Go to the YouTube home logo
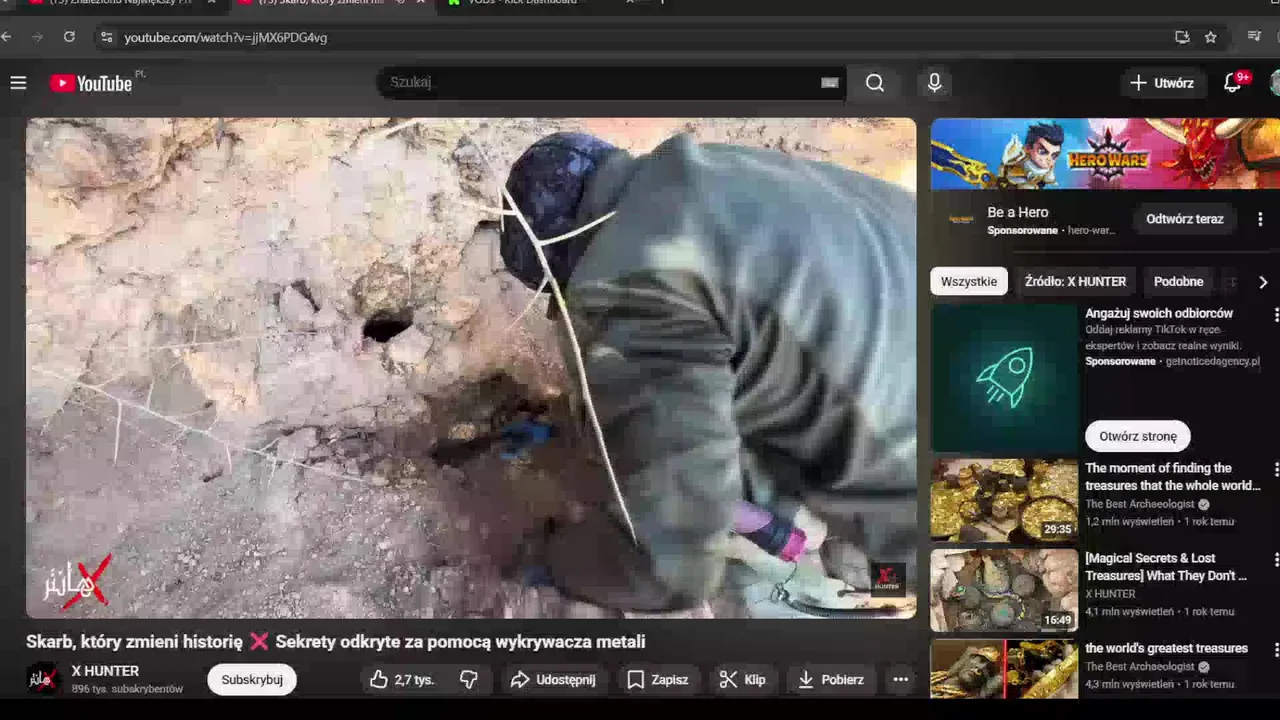The image size is (1280, 720). 92,83
